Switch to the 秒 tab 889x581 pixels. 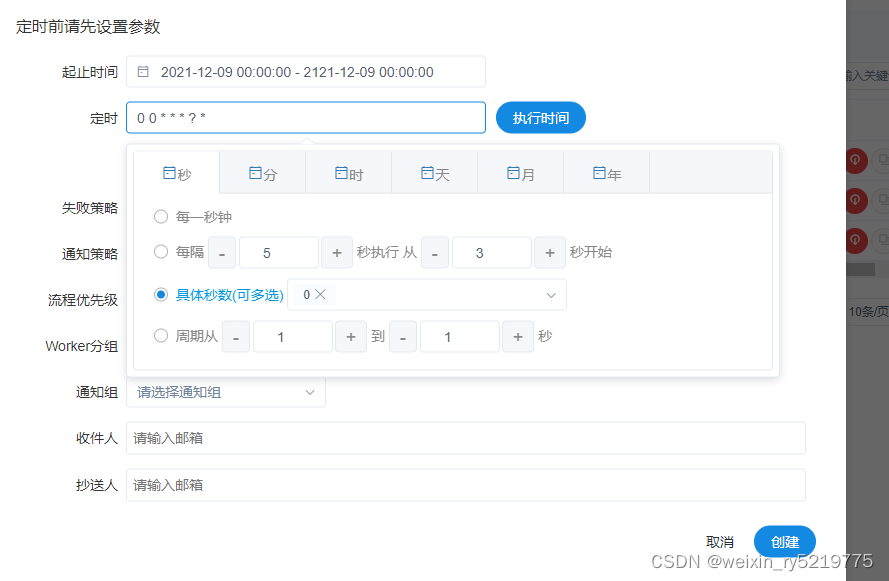177,173
